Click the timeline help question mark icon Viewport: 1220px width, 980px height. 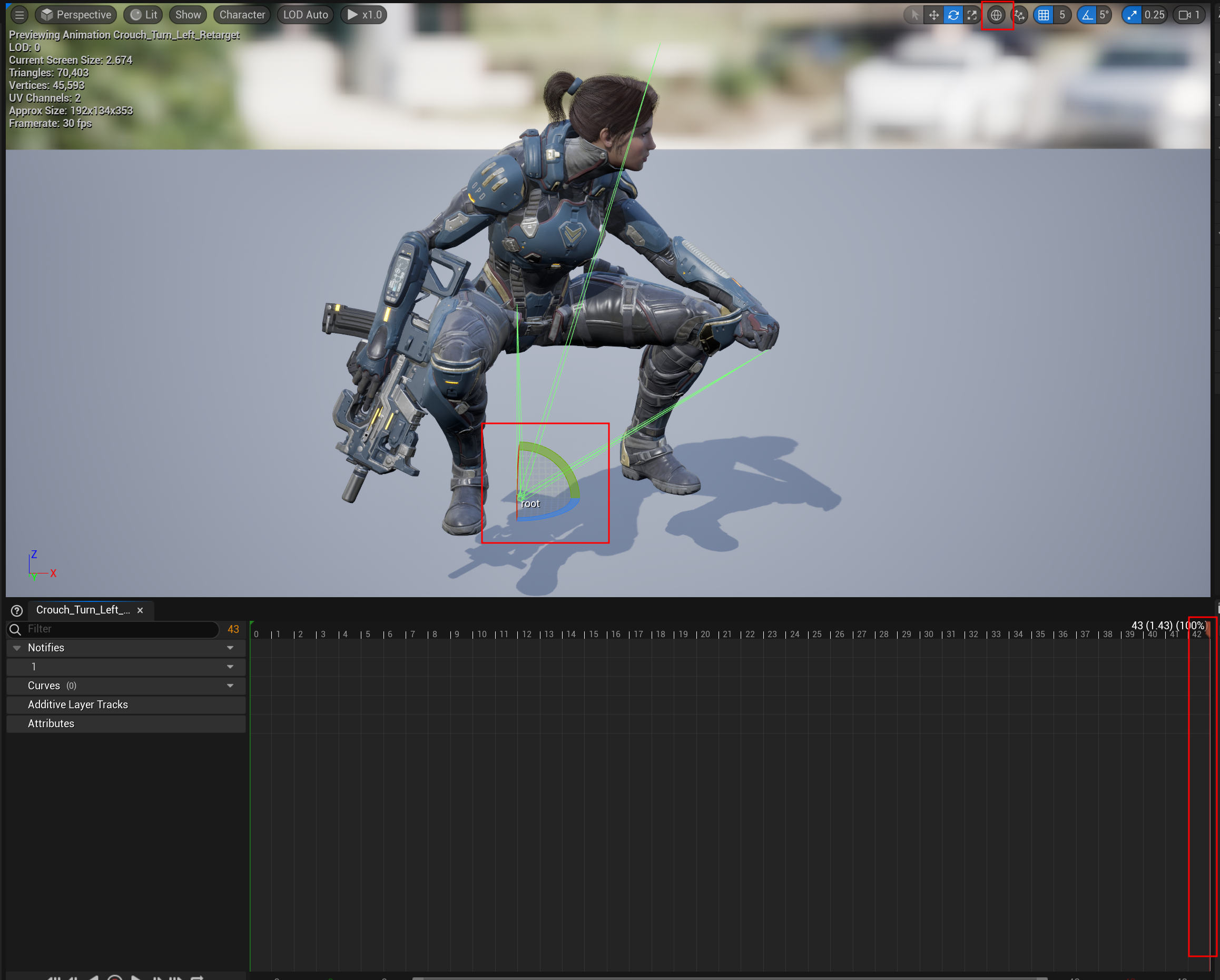(17, 610)
